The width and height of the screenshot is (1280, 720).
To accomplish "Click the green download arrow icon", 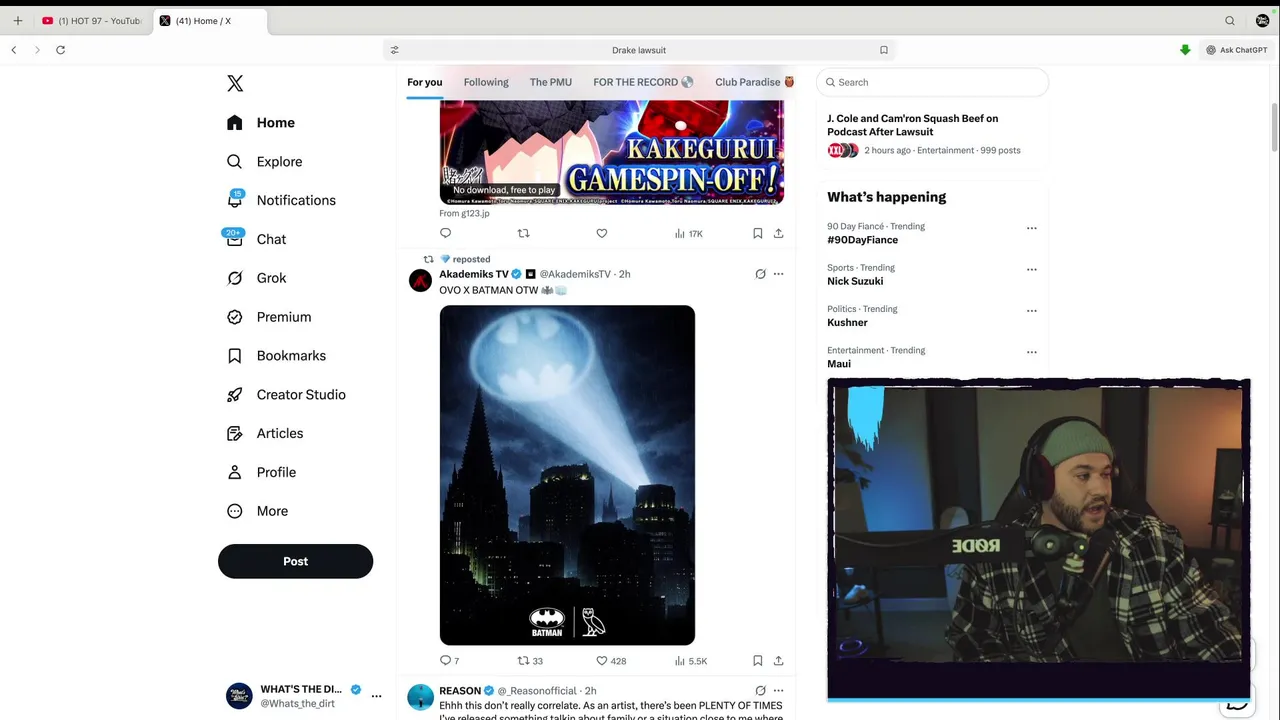I will pyautogui.click(x=1185, y=50).
